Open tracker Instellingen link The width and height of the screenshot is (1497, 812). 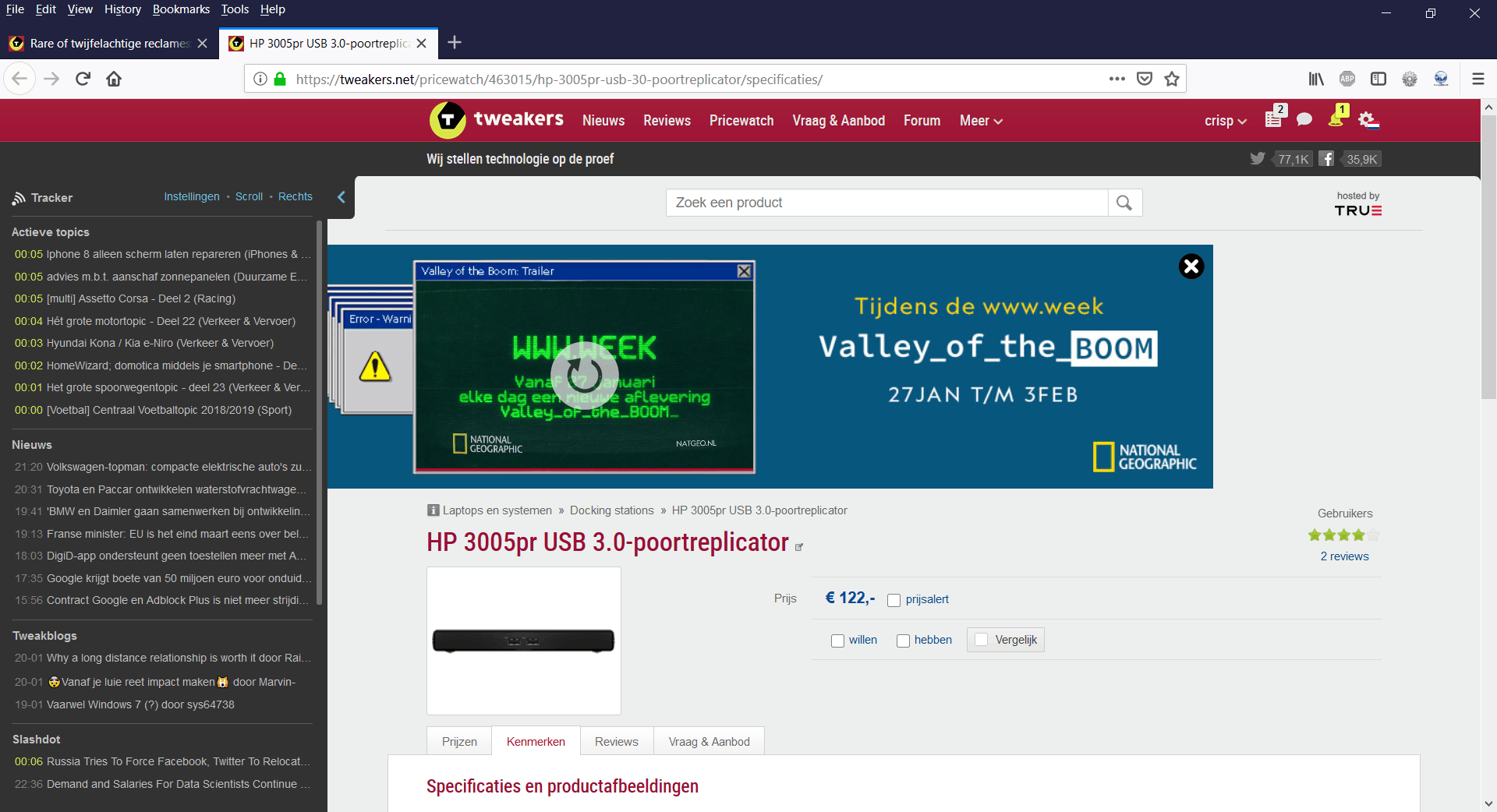pos(192,196)
